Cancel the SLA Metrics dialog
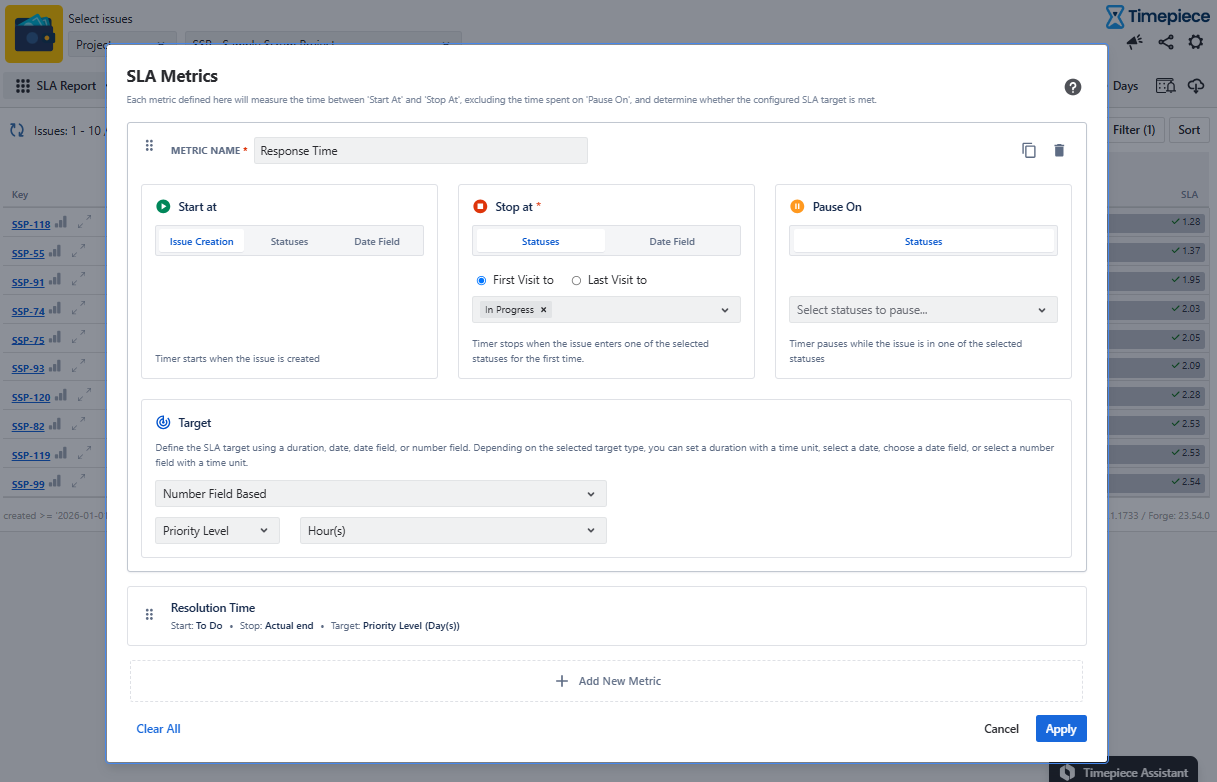This screenshot has width=1217, height=782. 1001,729
